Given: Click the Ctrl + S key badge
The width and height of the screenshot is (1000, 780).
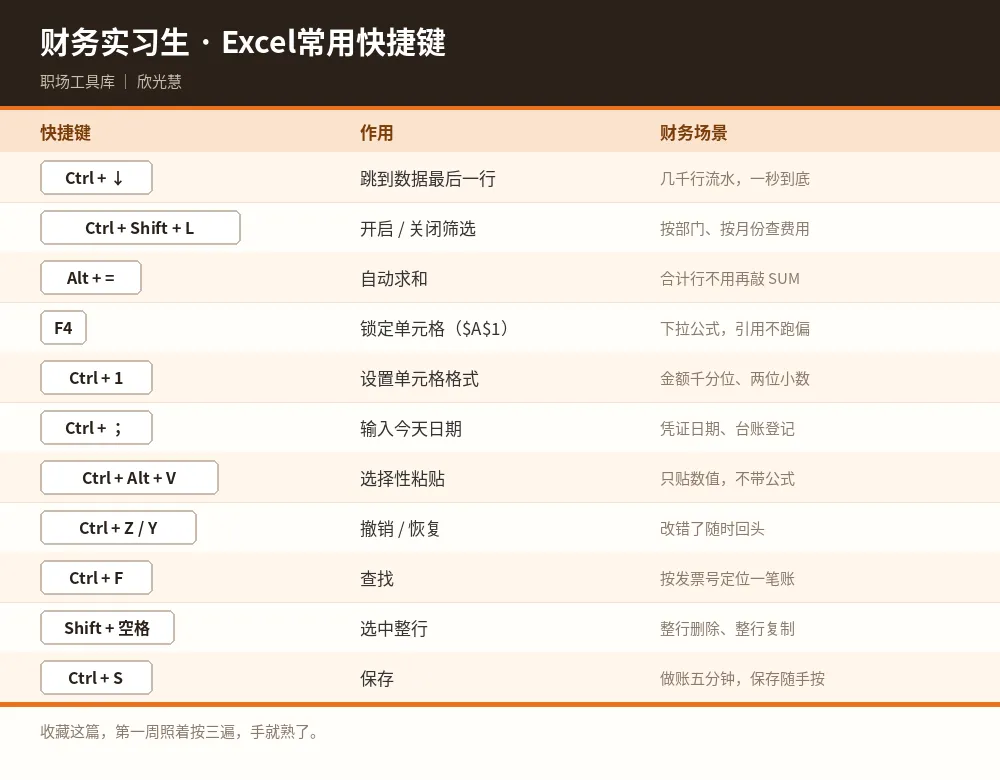Looking at the screenshot, I should 96,677.
